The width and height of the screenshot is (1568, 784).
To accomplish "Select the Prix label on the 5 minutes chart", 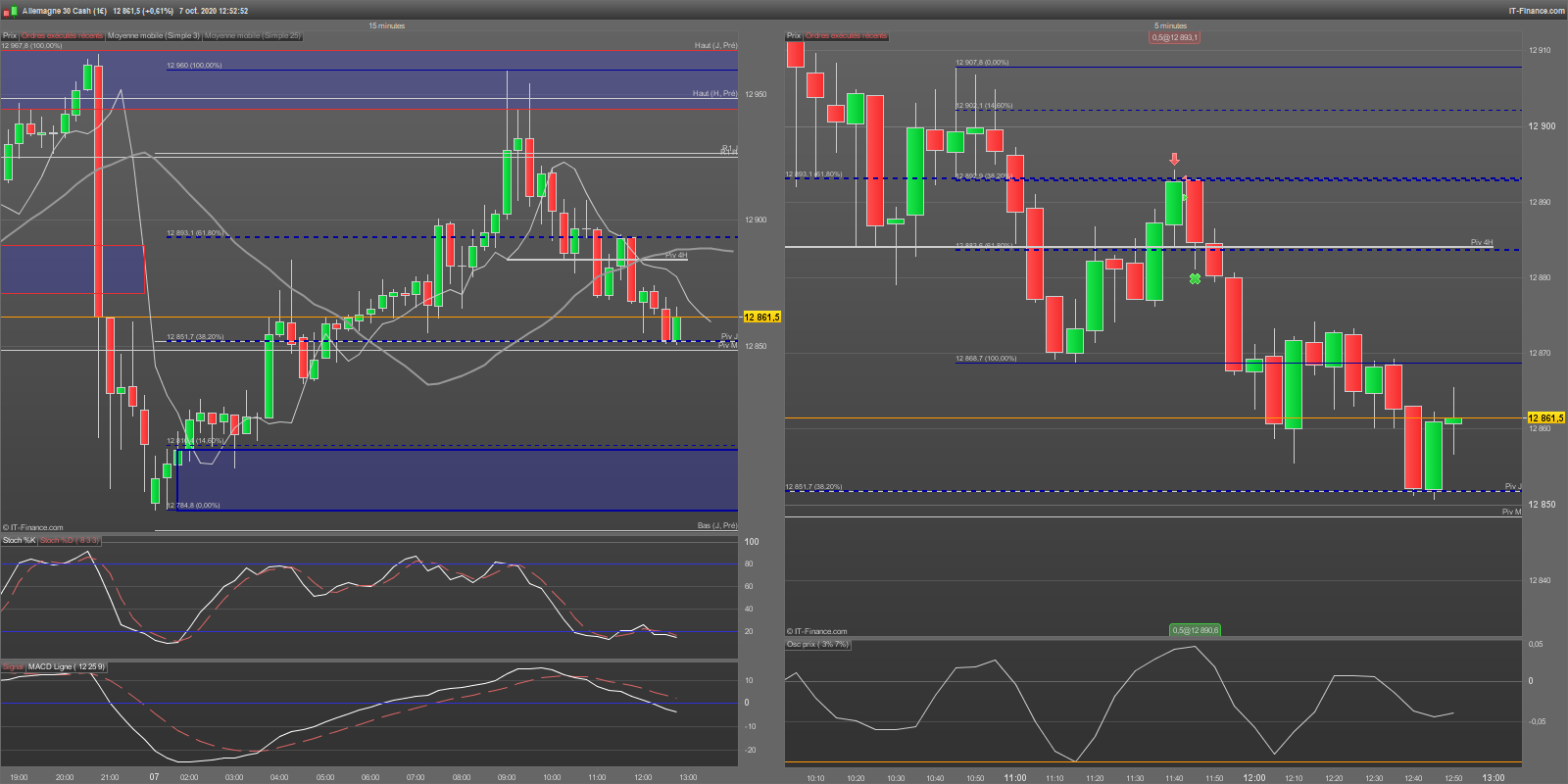I will [794, 36].
